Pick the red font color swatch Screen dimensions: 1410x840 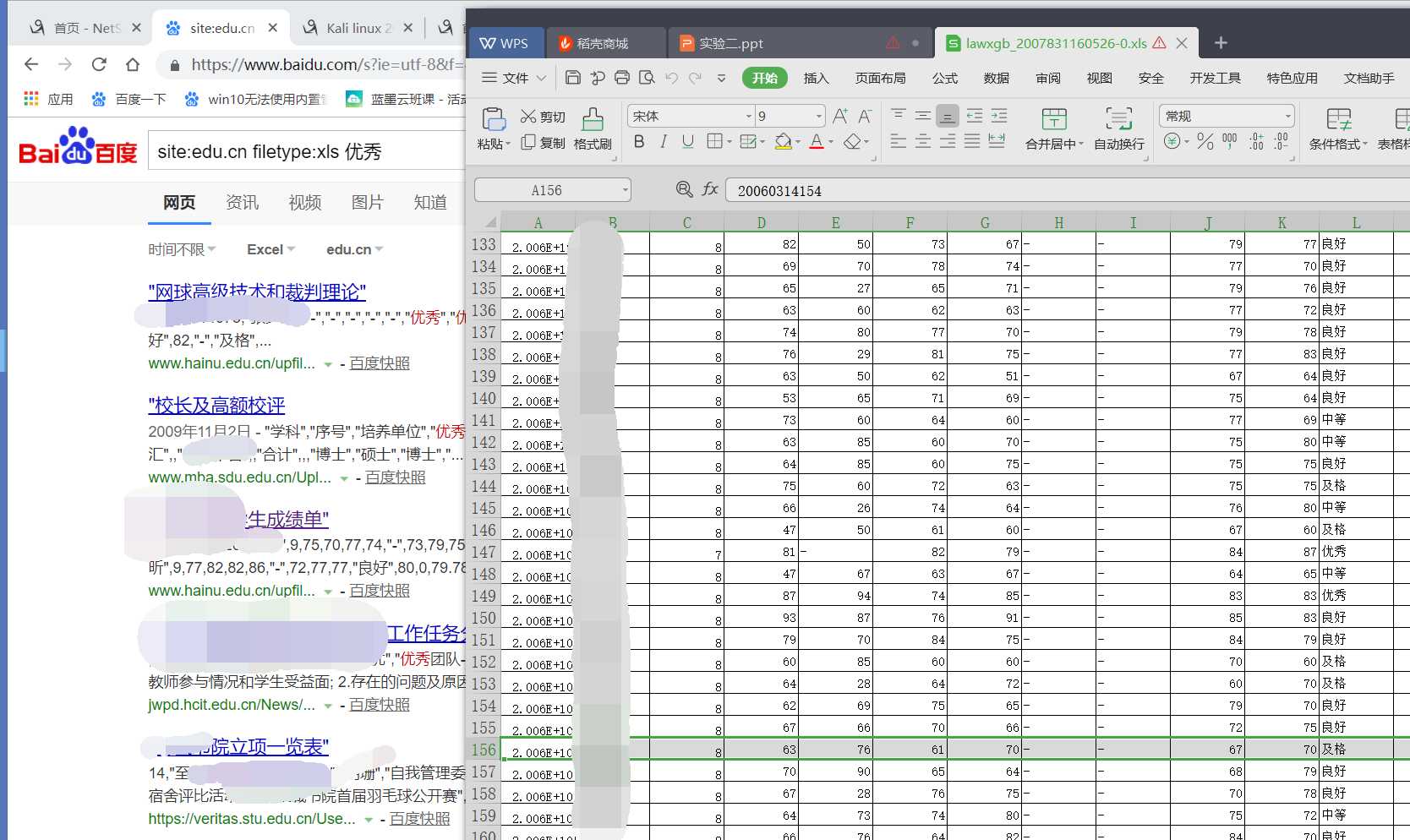pyautogui.click(x=817, y=141)
